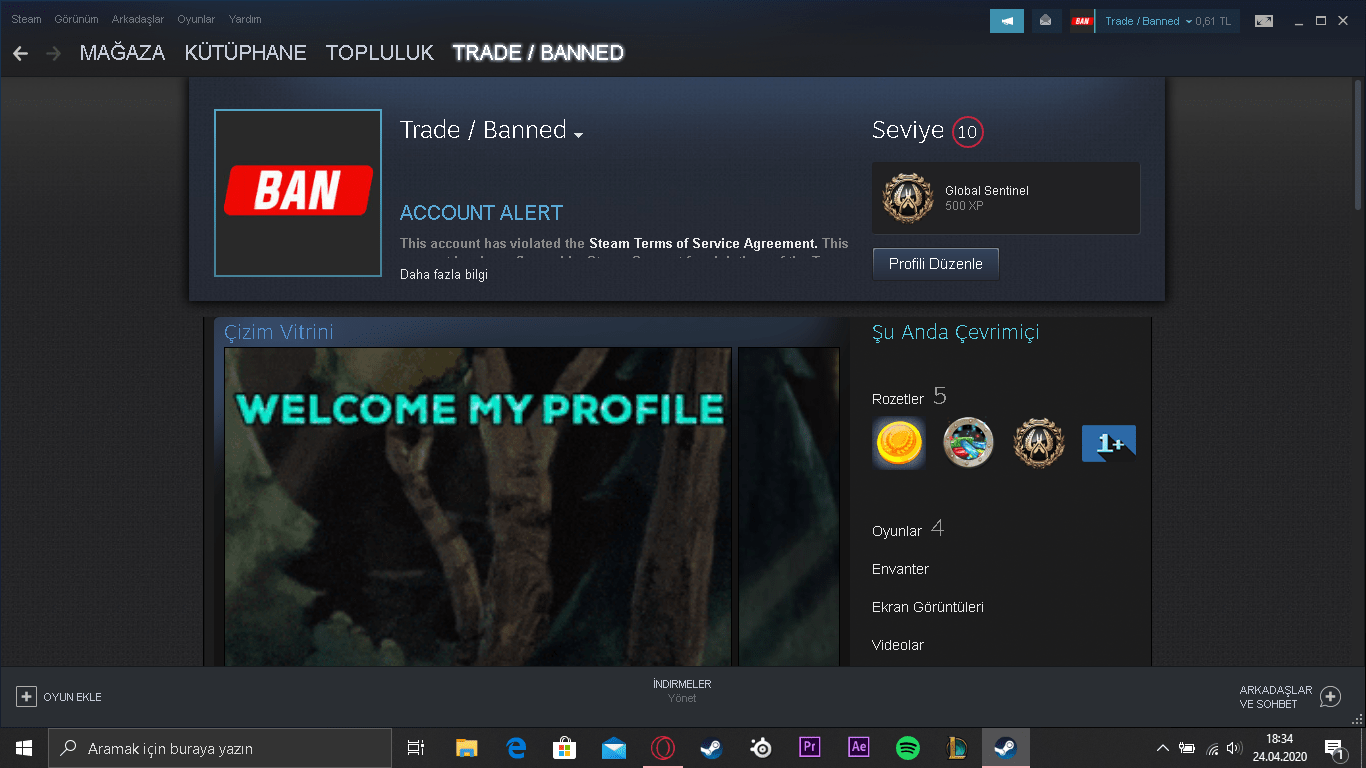Open the bronze emblem badge under Rozetler
1366x768 pixels.
(x=1038, y=443)
